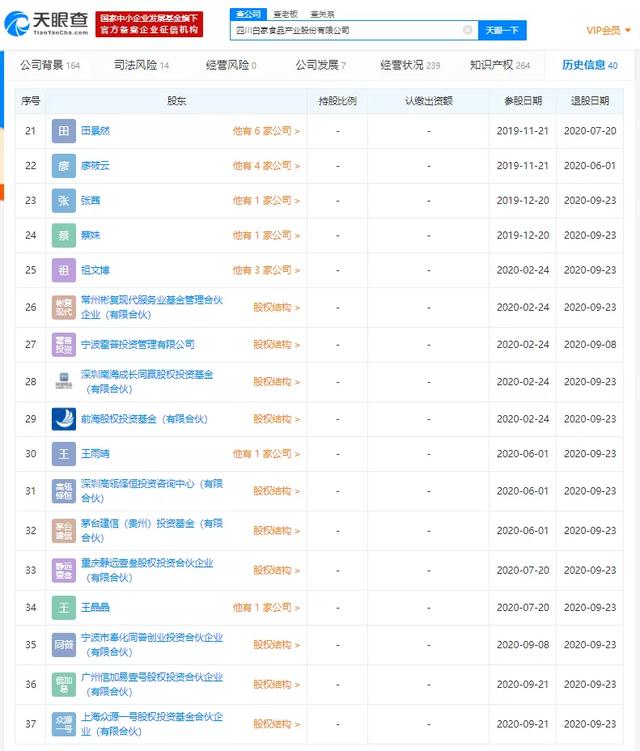Image resolution: width=640 pixels, height=751 pixels.
Task: Expand 他有 6 家公司 in row 21
Action: (266, 131)
